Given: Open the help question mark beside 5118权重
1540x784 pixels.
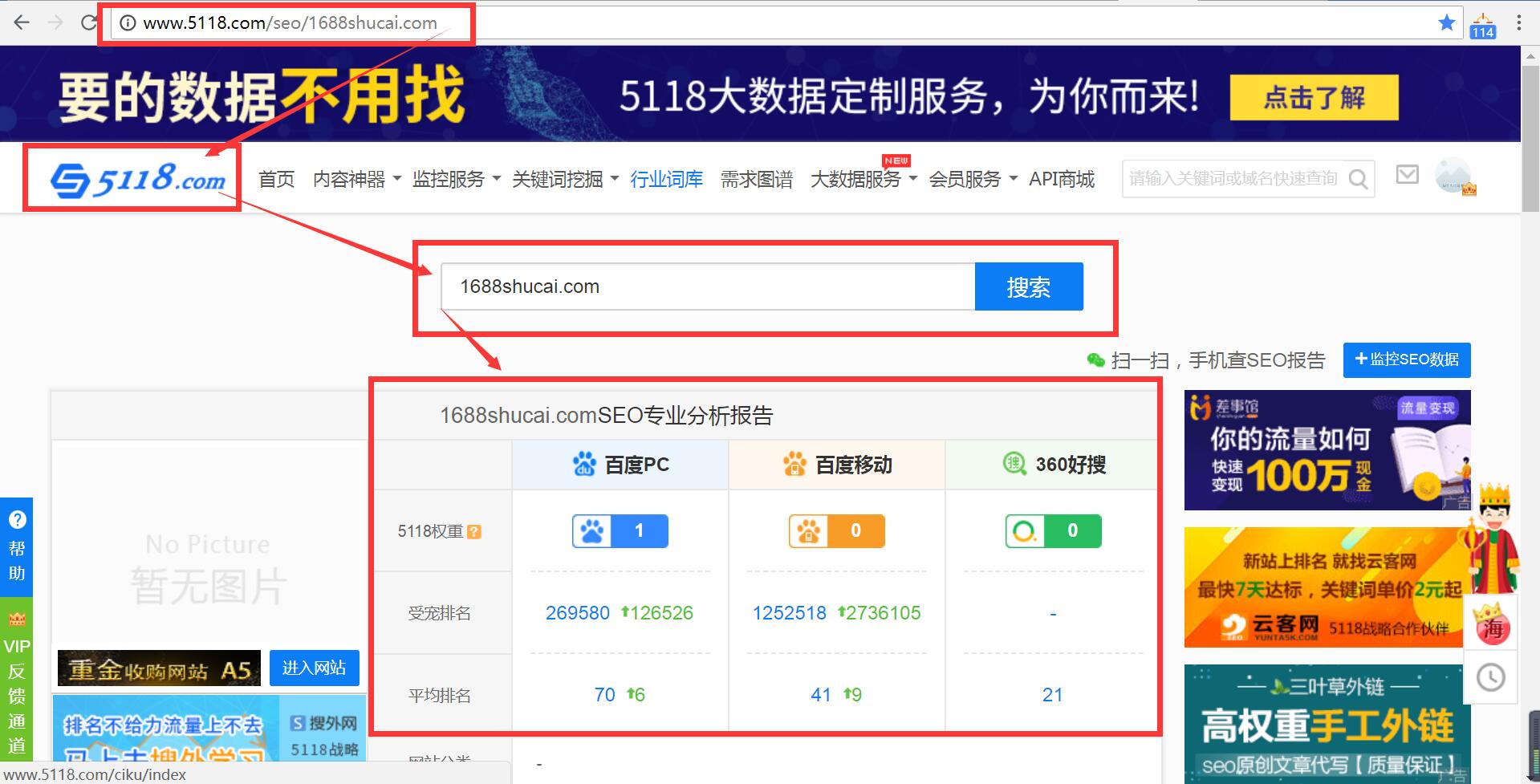Looking at the screenshot, I should coord(475,530).
